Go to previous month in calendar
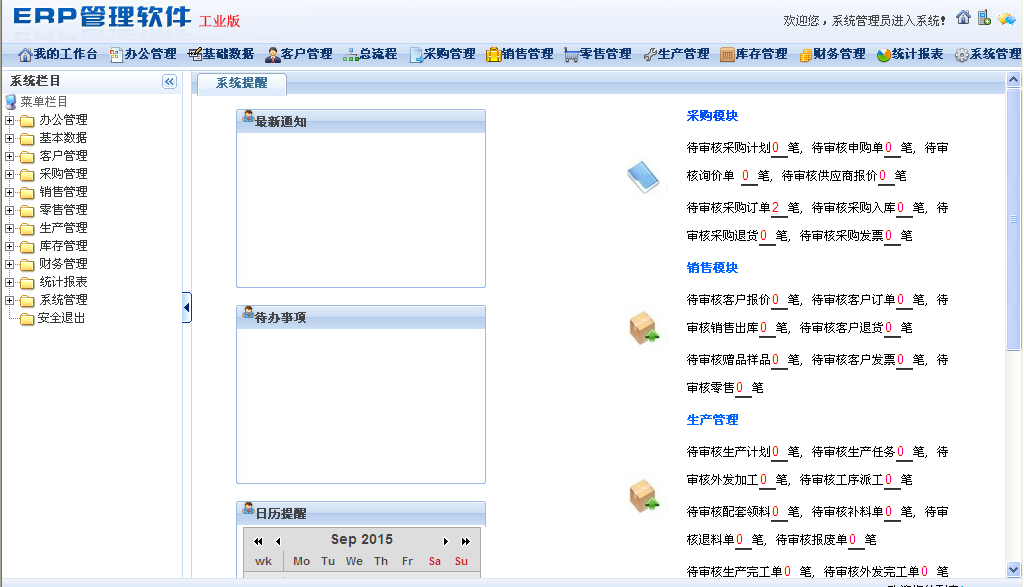 [277, 541]
